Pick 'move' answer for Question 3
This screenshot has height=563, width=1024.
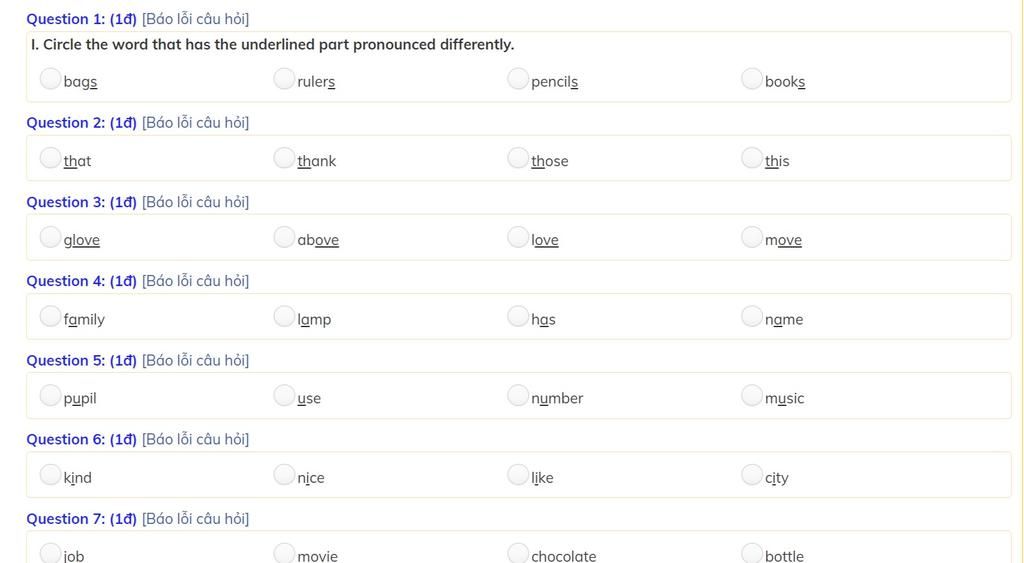752,237
